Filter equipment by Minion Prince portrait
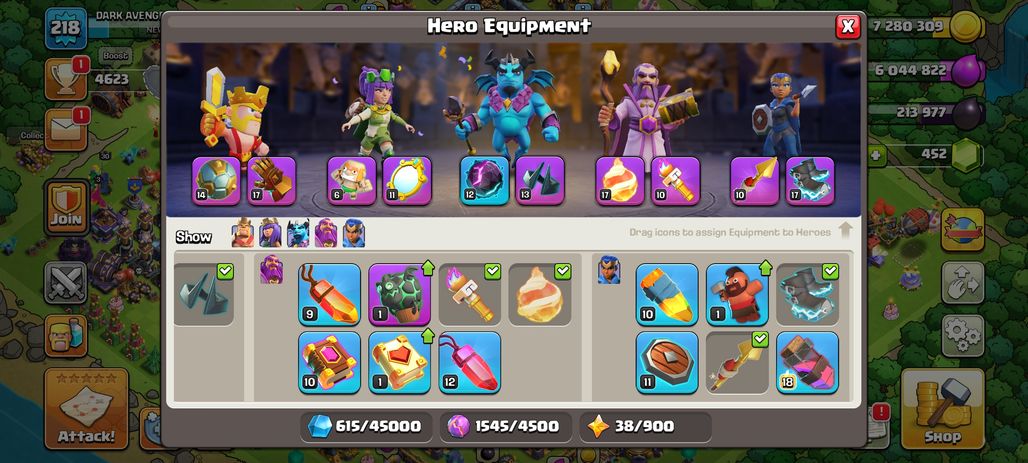Viewport: 1028px width, 463px height. click(x=298, y=233)
